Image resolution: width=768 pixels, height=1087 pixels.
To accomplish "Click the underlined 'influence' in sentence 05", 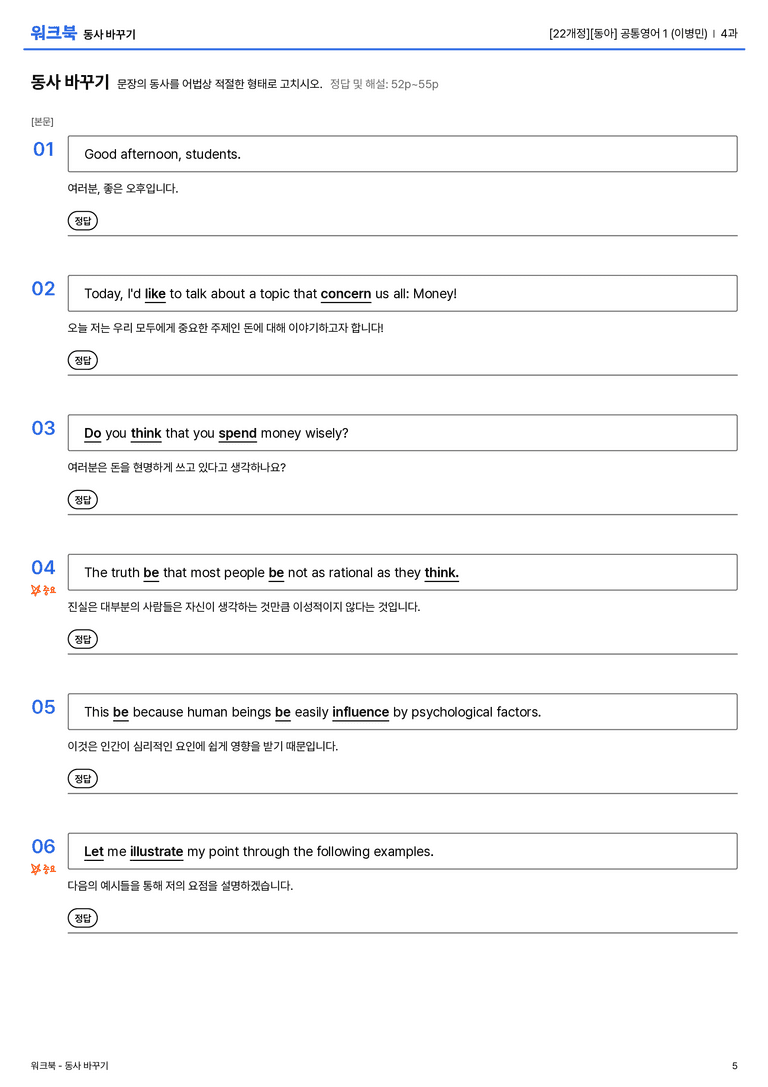I will 360,712.
